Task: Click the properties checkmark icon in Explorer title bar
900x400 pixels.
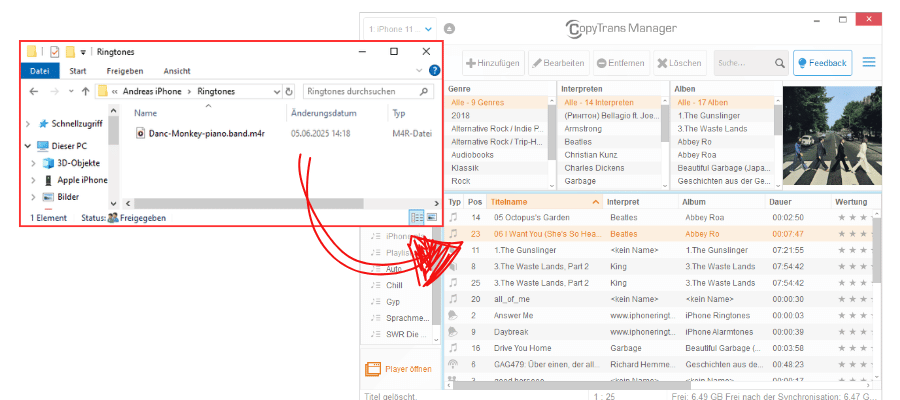Action: (55, 52)
